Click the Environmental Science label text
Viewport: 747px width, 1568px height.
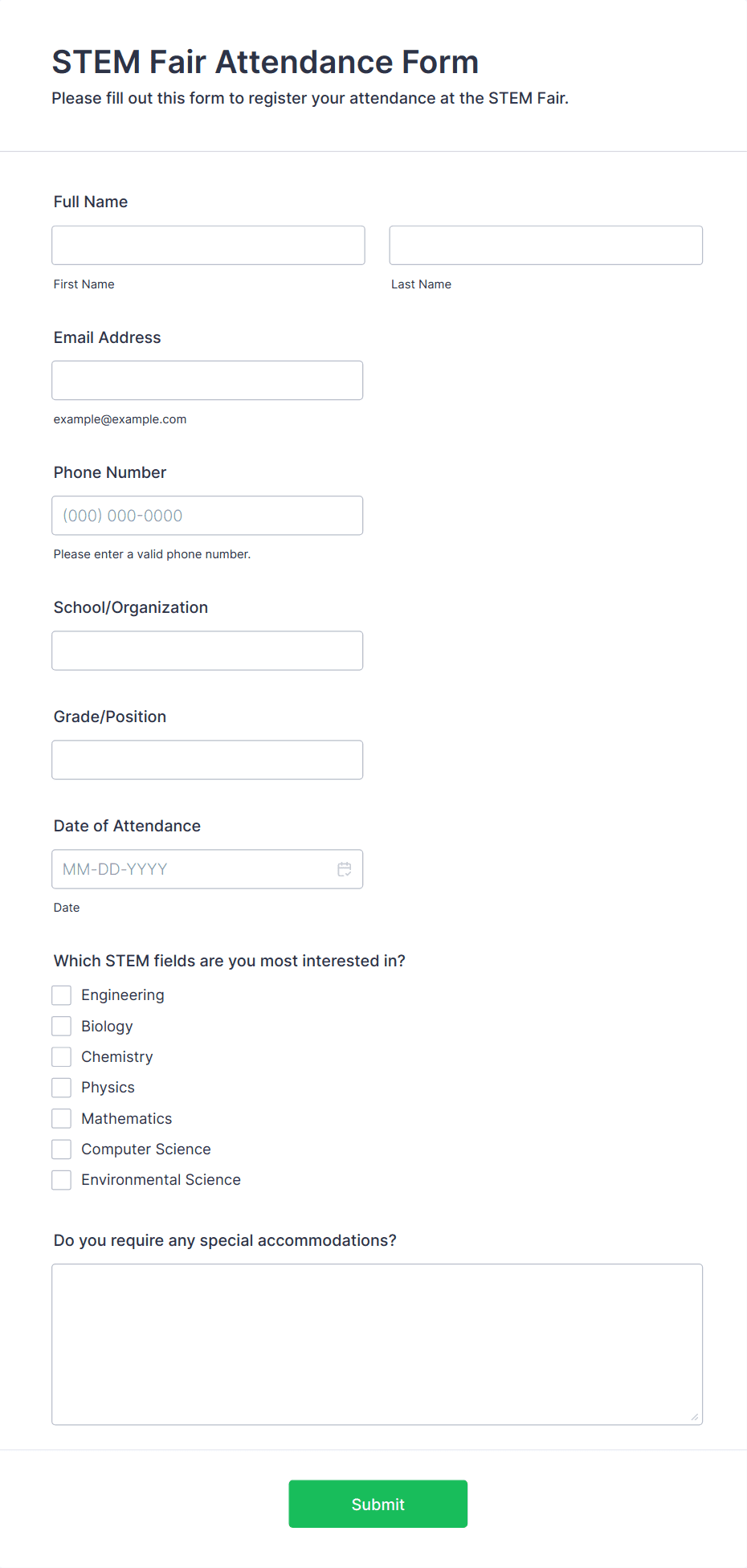click(x=161, y=1180)
